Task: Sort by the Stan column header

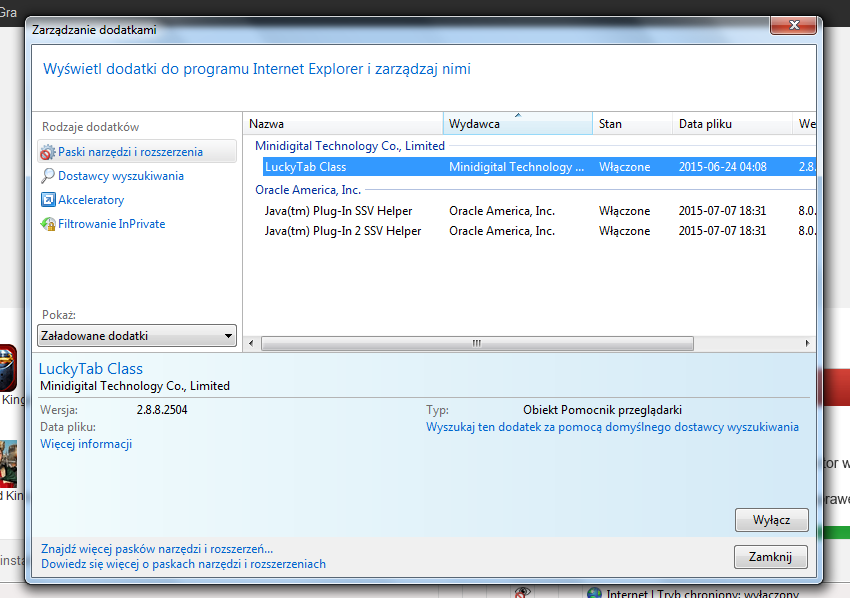Action: click(x=632, y=124)
